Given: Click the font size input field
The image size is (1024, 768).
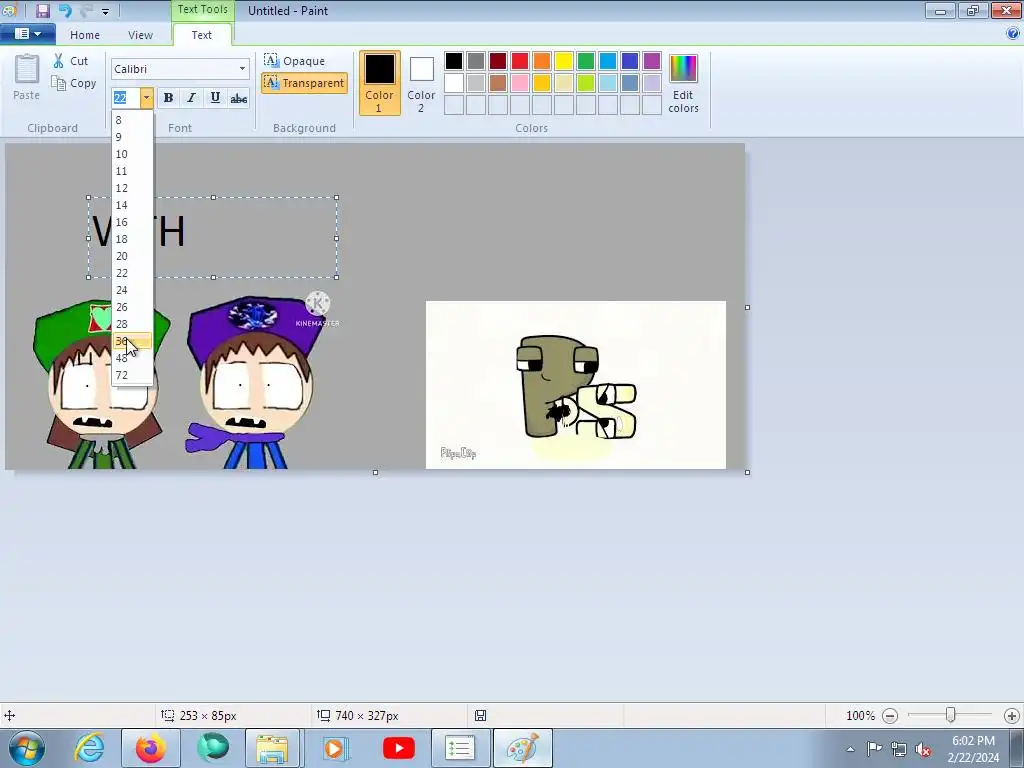Looking at the screenshot, I should [125, 98].
